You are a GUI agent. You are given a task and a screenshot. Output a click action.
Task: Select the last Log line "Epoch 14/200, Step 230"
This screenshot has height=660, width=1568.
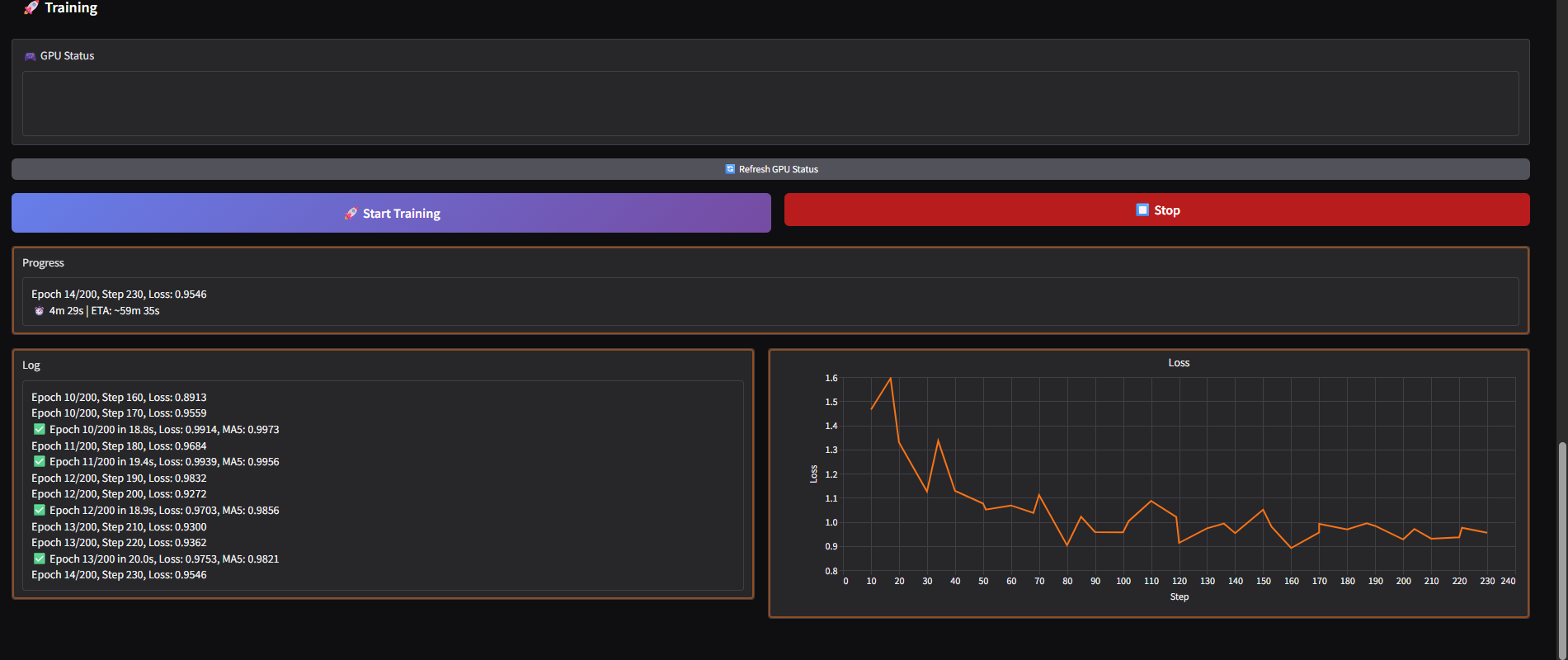119,575
